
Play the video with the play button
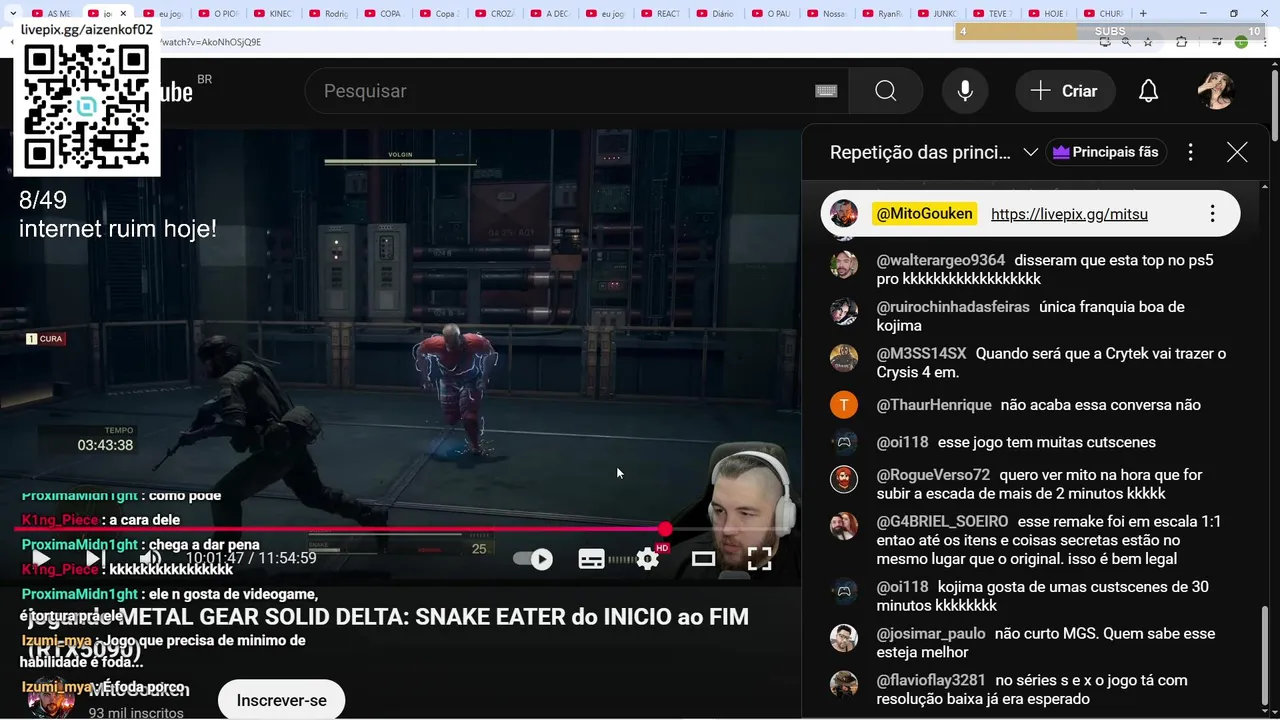coord(41,558)
